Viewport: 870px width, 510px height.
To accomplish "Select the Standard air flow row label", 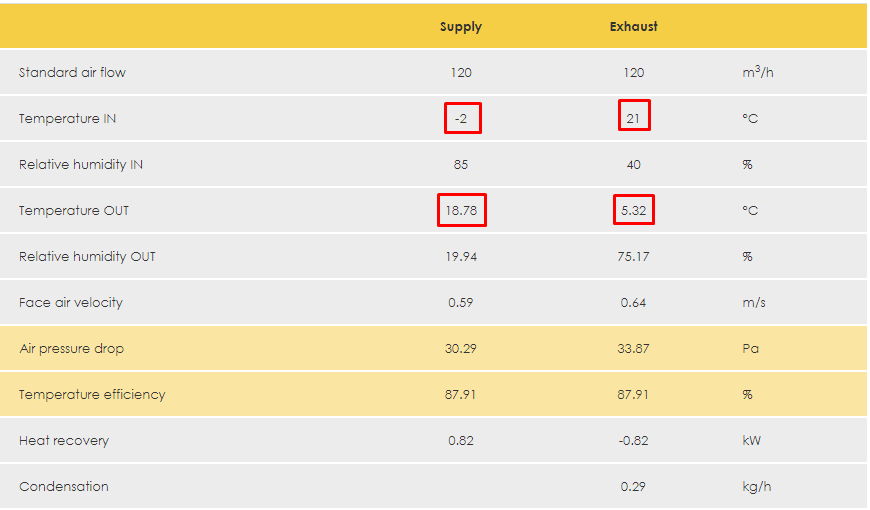I will click(72, 73).
